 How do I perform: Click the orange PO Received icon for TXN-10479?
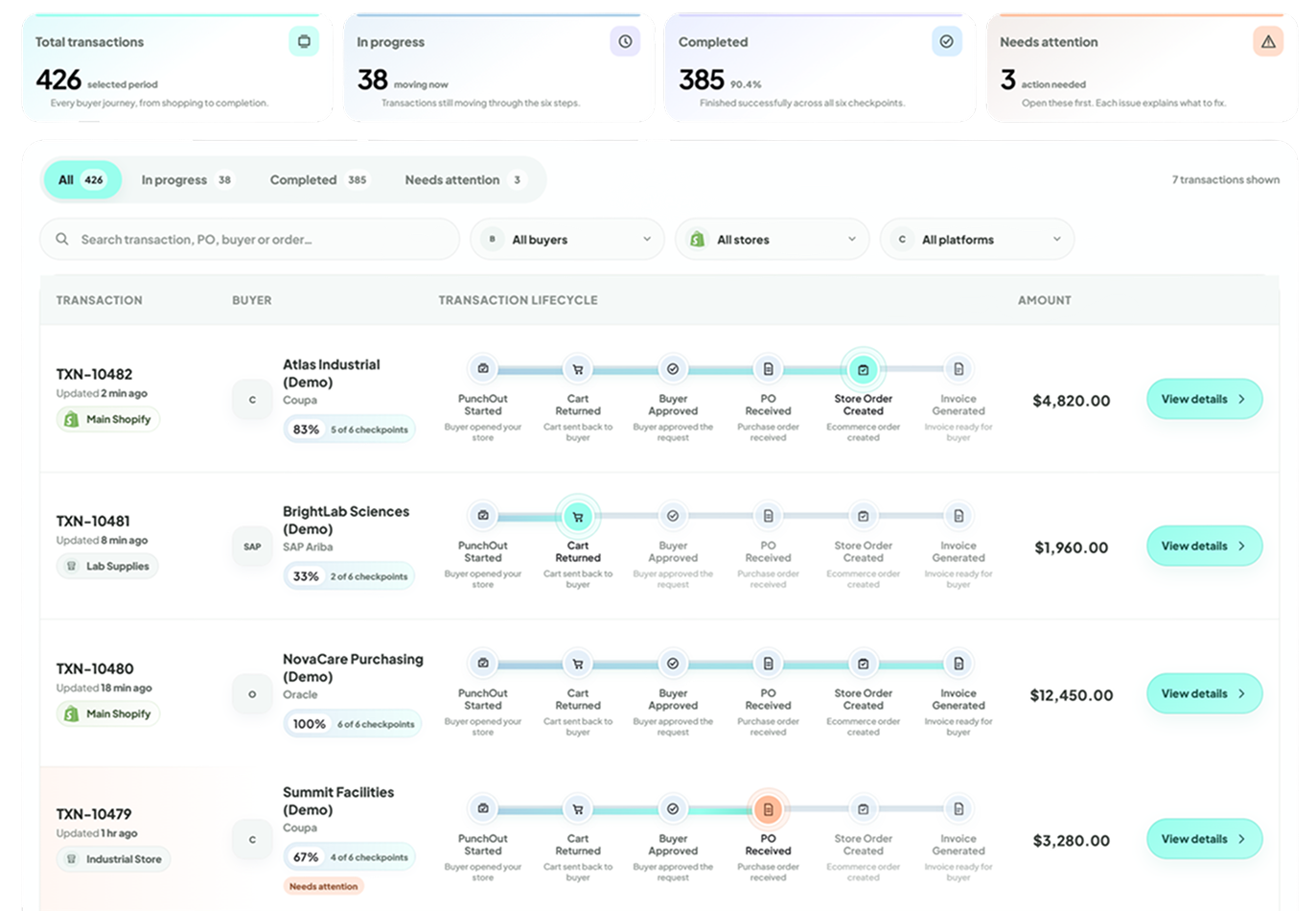pyautogui.click(x=768, y=809)
